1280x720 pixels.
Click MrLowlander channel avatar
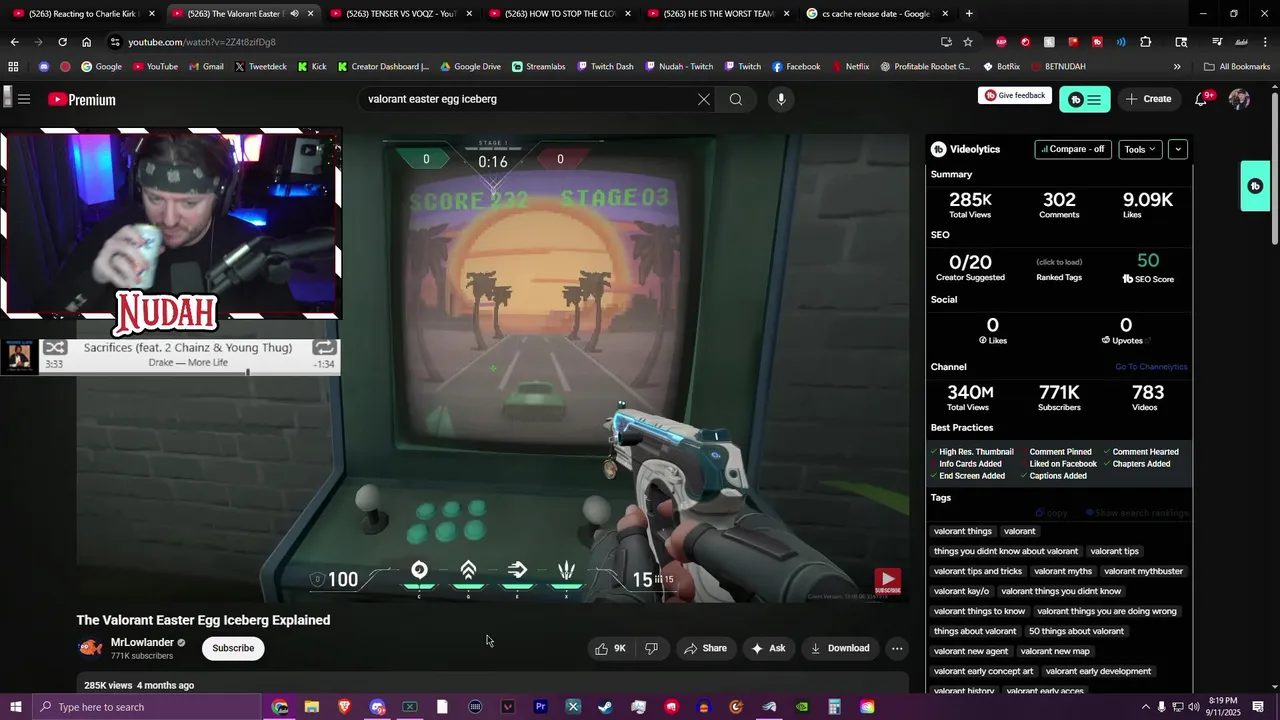click(x=90, y=648)
